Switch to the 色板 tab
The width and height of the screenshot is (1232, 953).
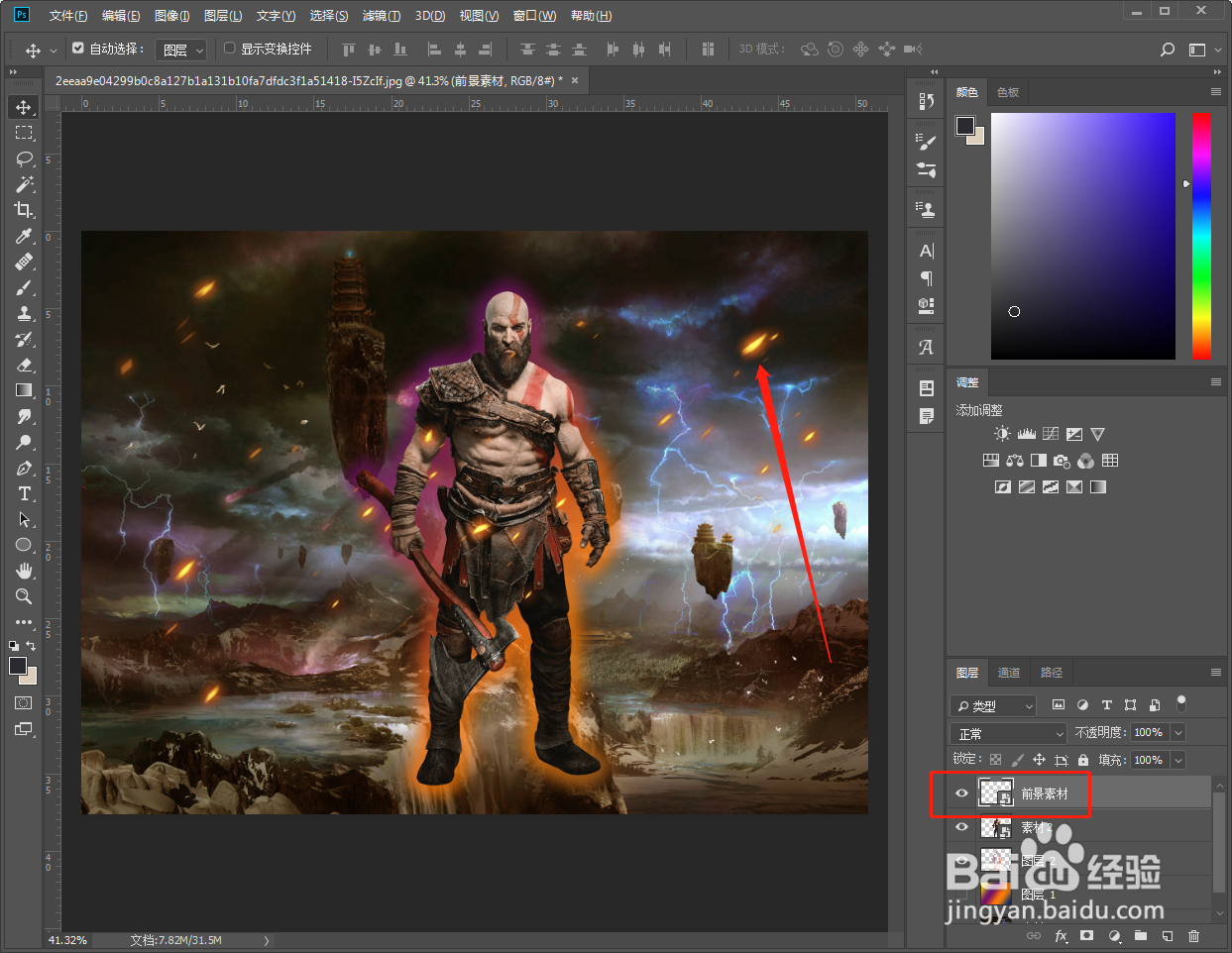(x=1008, y=92)
